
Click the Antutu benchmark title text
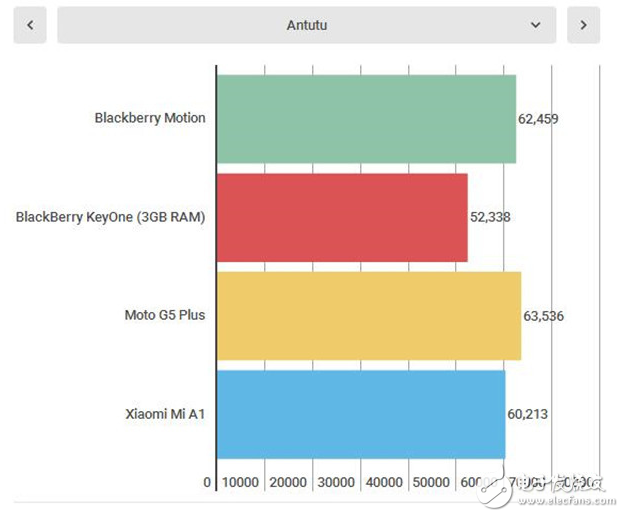(x=306, y=25)
